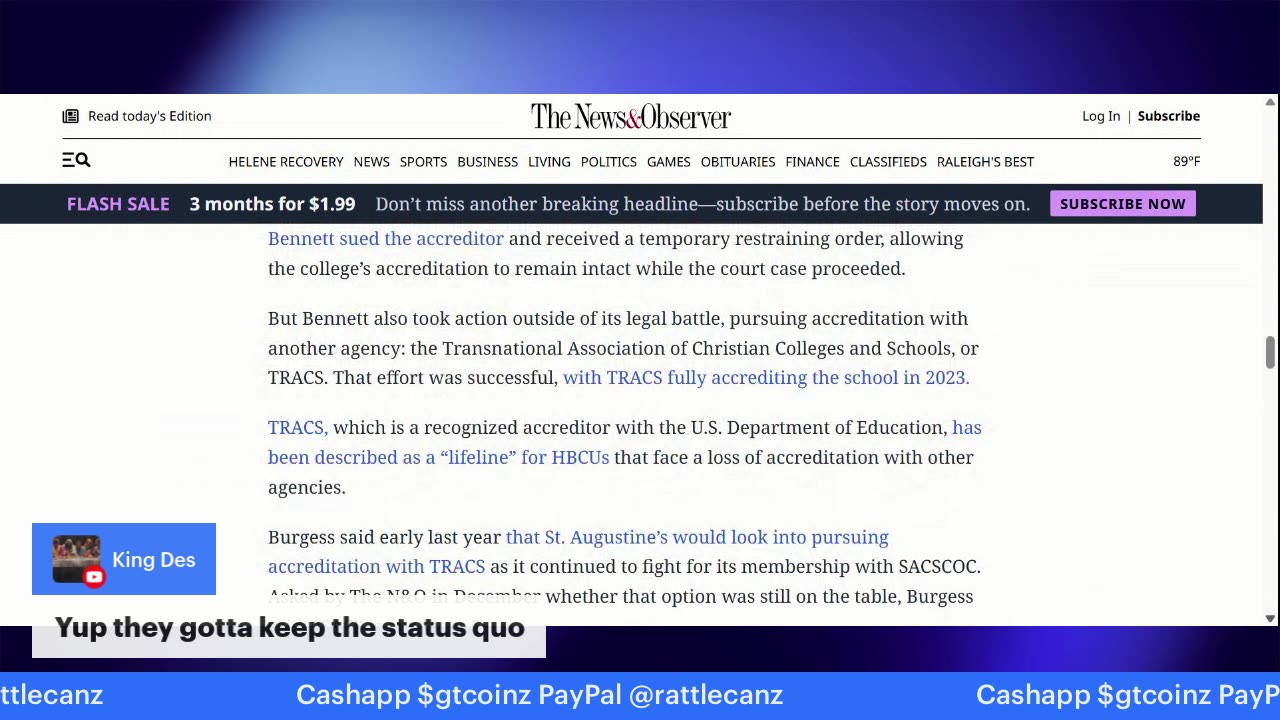1280x720 pixels.
Task: Open the NEWS section
Action: [371, 161]
